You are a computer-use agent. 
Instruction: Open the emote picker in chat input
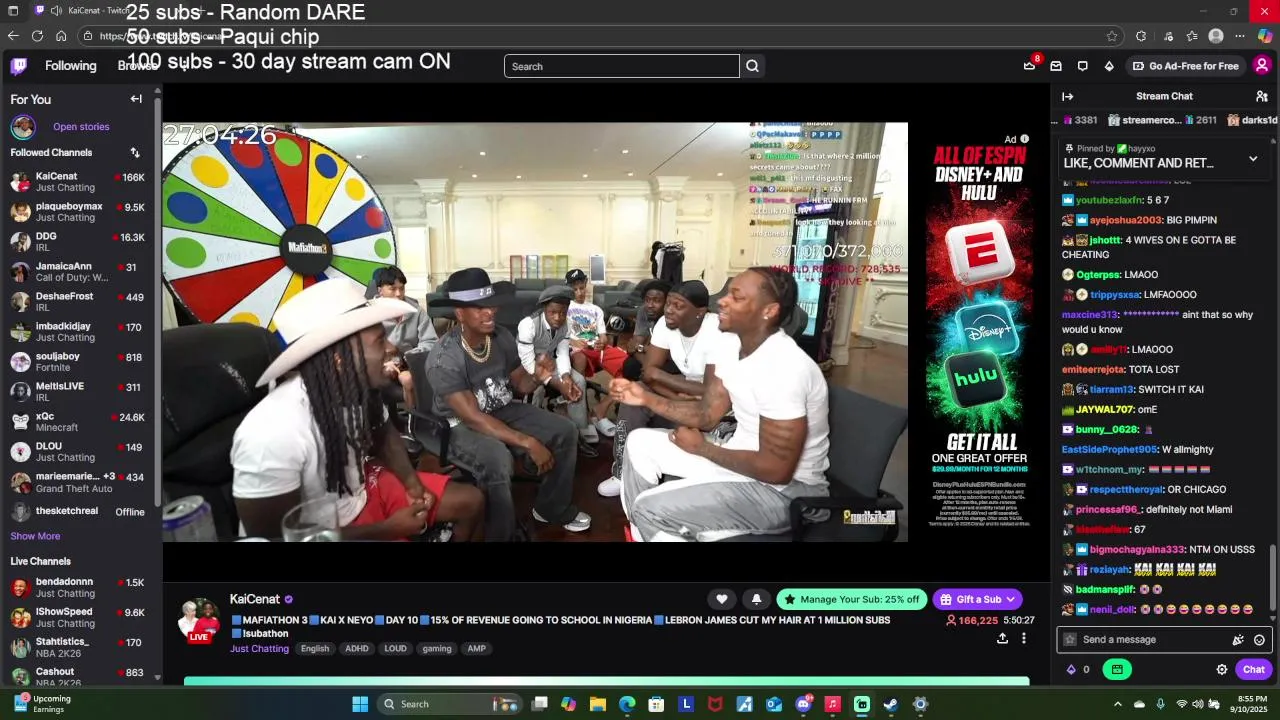tap(1260, 640)
